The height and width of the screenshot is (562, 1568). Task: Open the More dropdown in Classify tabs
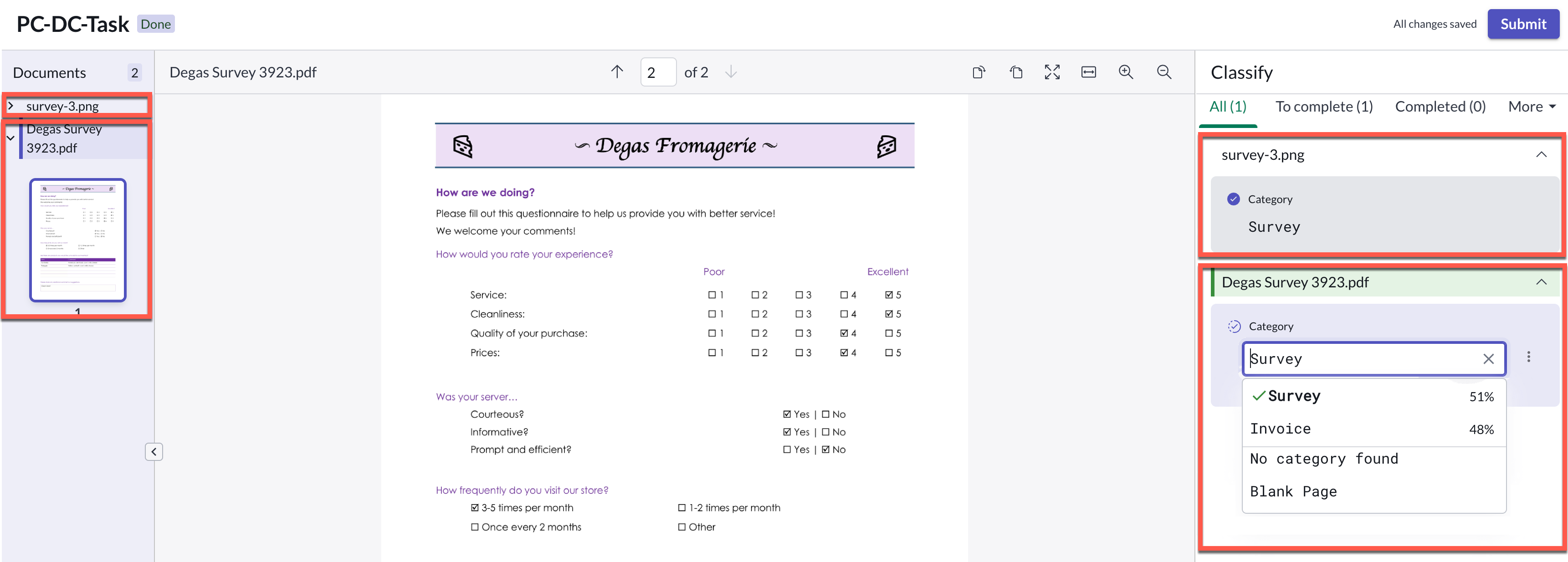(1532, 107)
